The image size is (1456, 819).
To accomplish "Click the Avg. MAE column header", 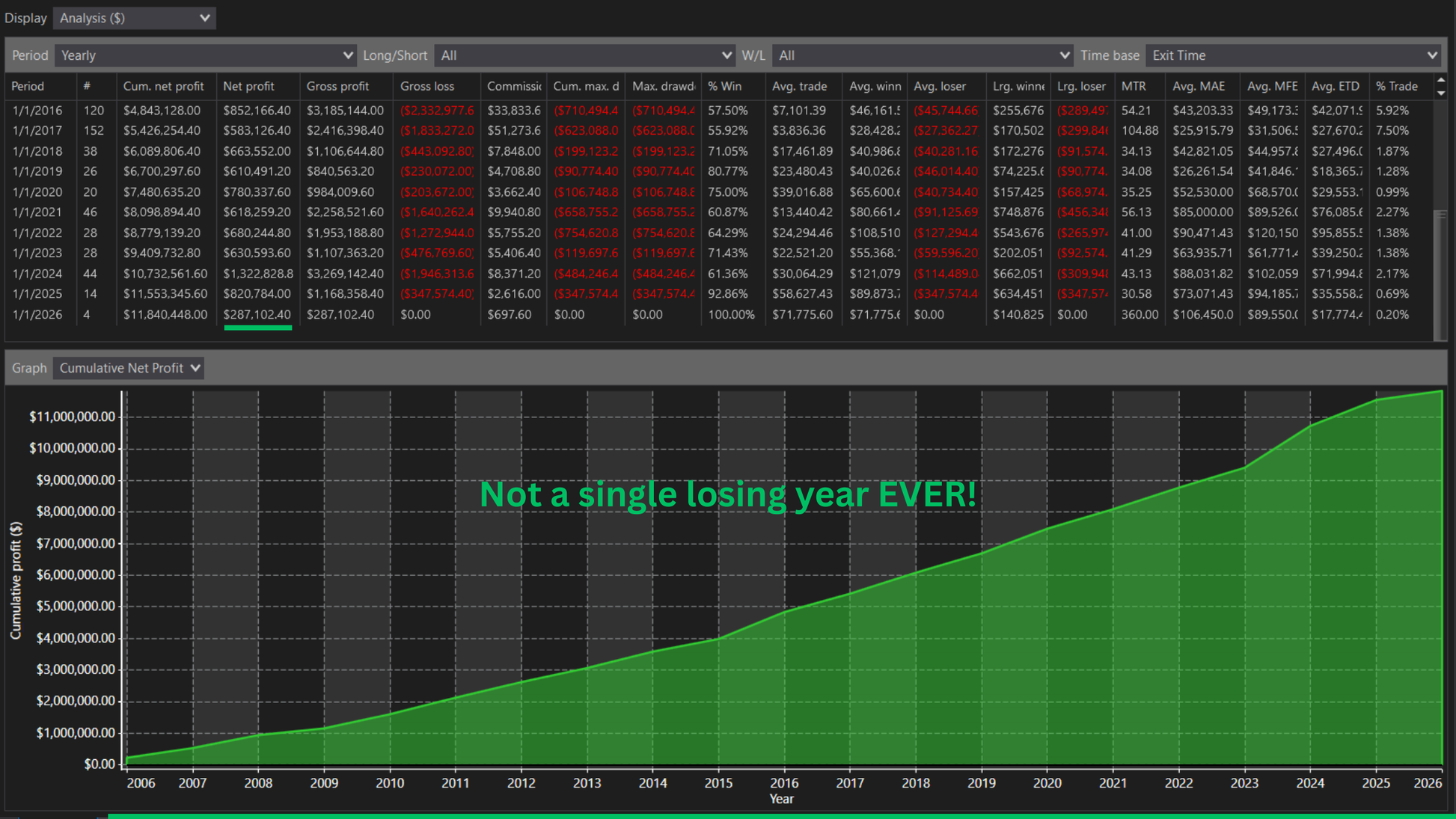I will (x=1198, y=86).
